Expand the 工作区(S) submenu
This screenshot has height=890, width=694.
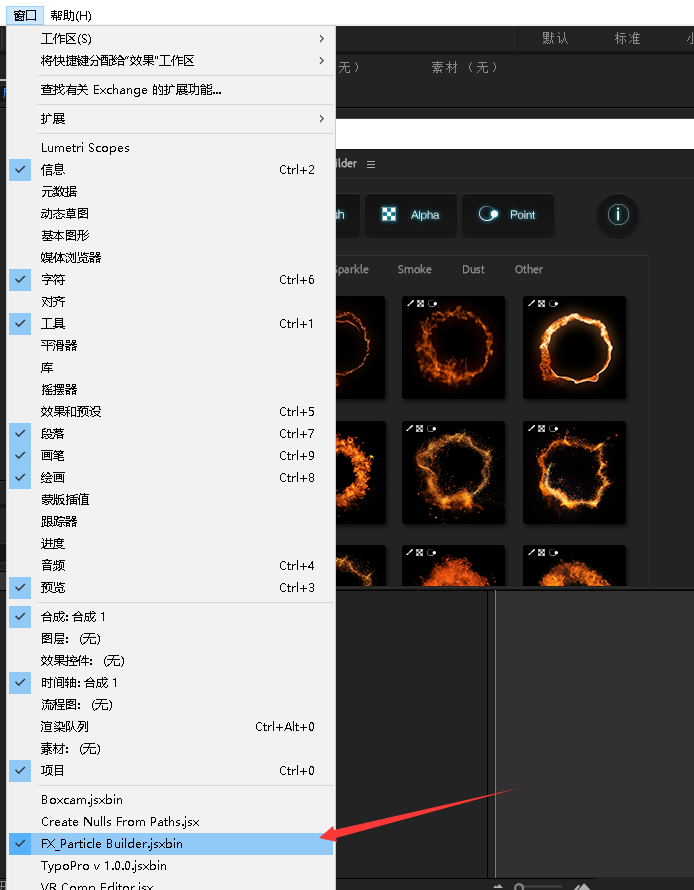(x=171, y=39)
